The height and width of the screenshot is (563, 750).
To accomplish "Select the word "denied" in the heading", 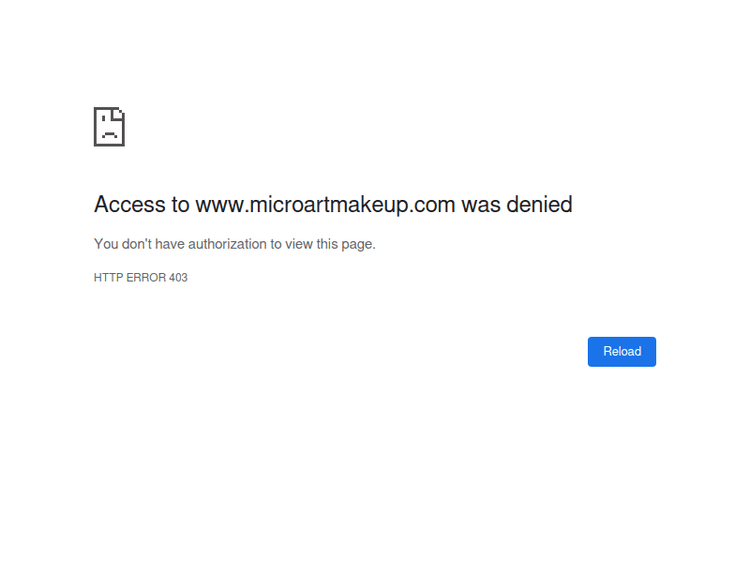I will tap(539, 205).
